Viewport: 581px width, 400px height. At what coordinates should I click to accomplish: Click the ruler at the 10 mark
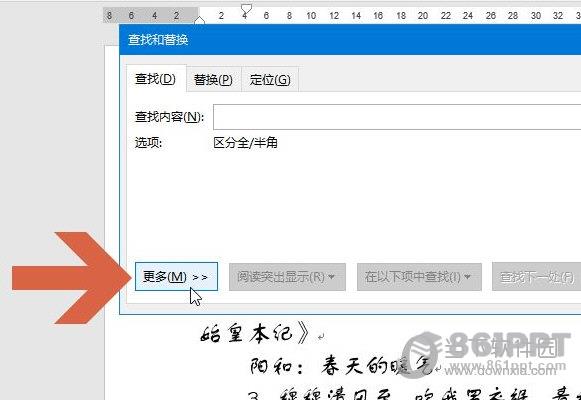click(x=311, y=16)
